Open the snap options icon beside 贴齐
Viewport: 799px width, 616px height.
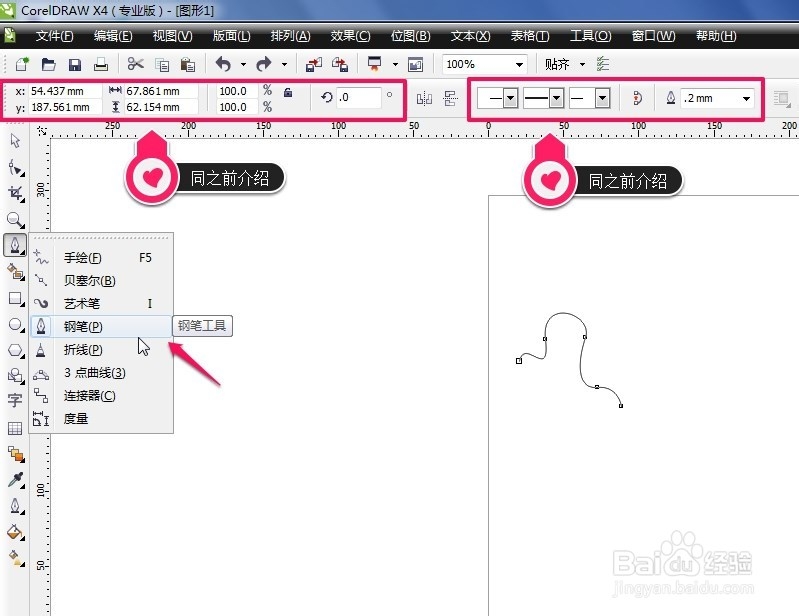(603, 64)
